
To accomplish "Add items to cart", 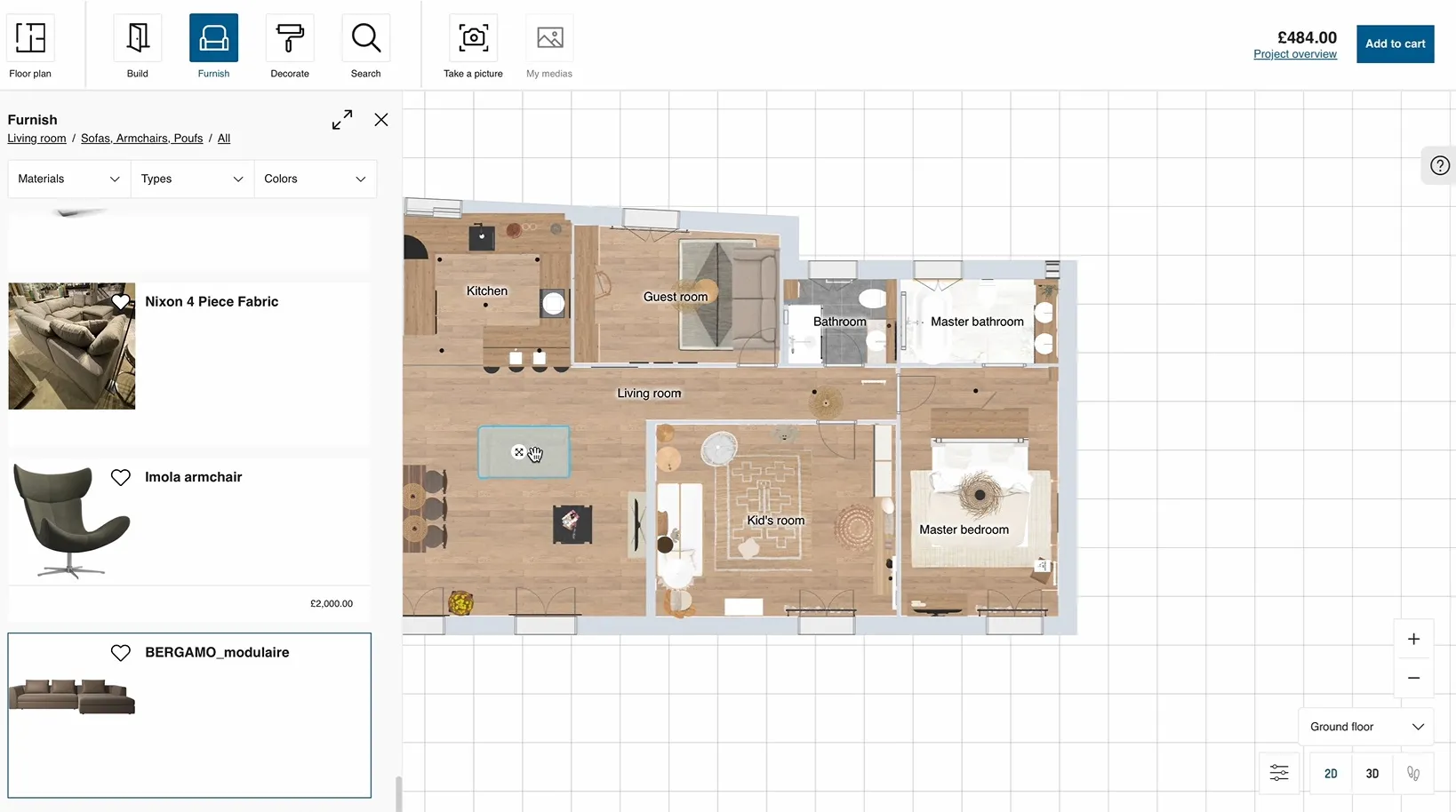I will coord(1395,44).
